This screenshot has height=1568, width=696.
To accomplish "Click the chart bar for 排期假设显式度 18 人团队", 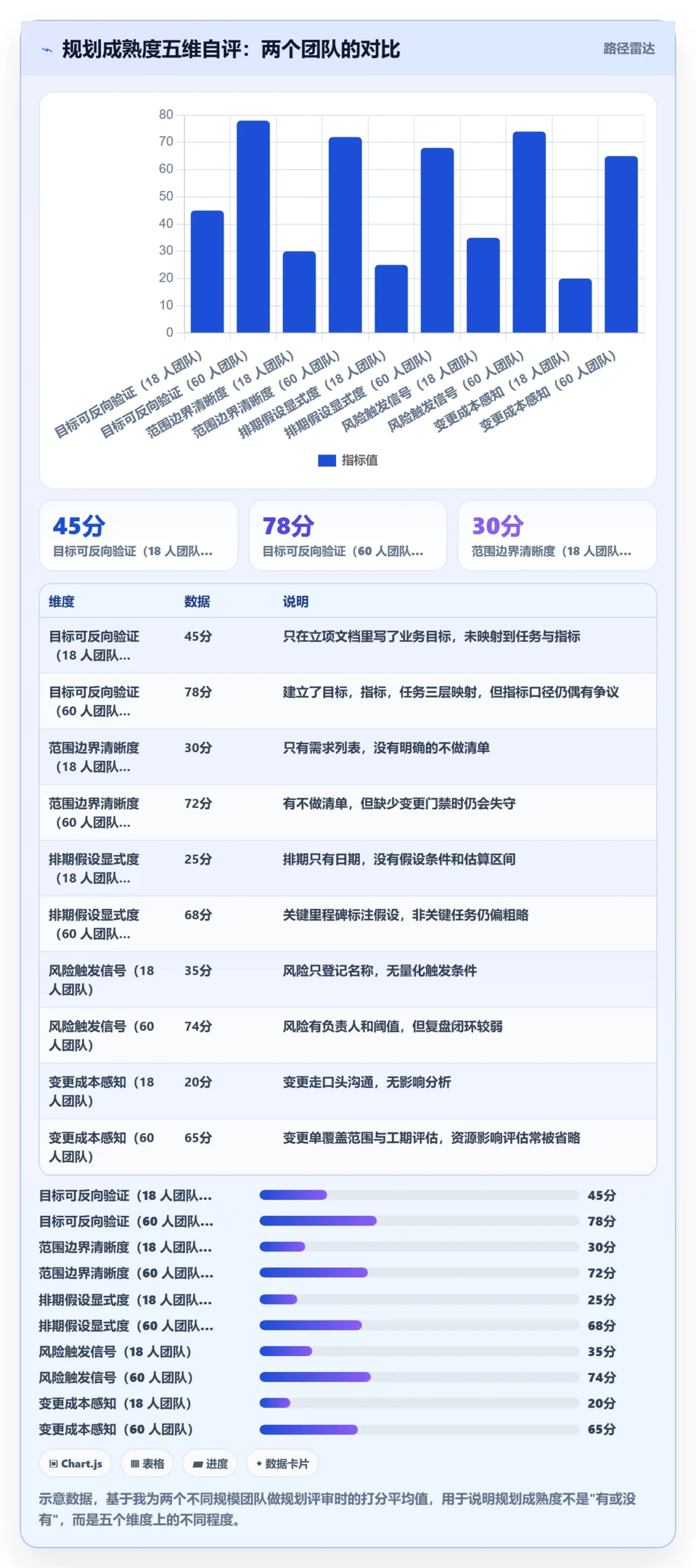I will pos(391,298).
